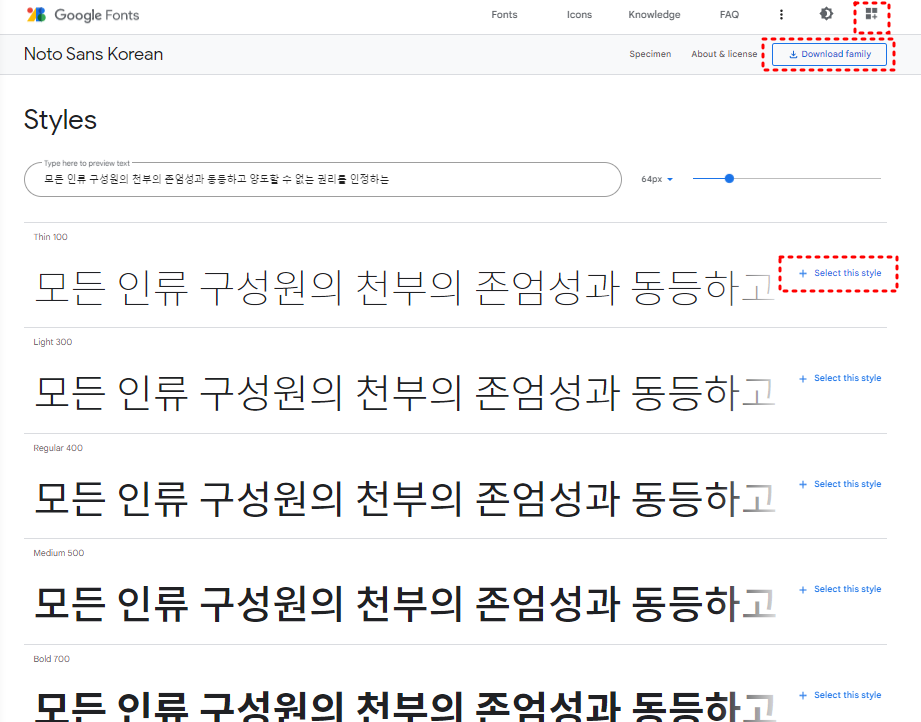Open the Fonts navigation item
Screen dimensions: 921x722
pyautogui.click(x=504, y=15)
